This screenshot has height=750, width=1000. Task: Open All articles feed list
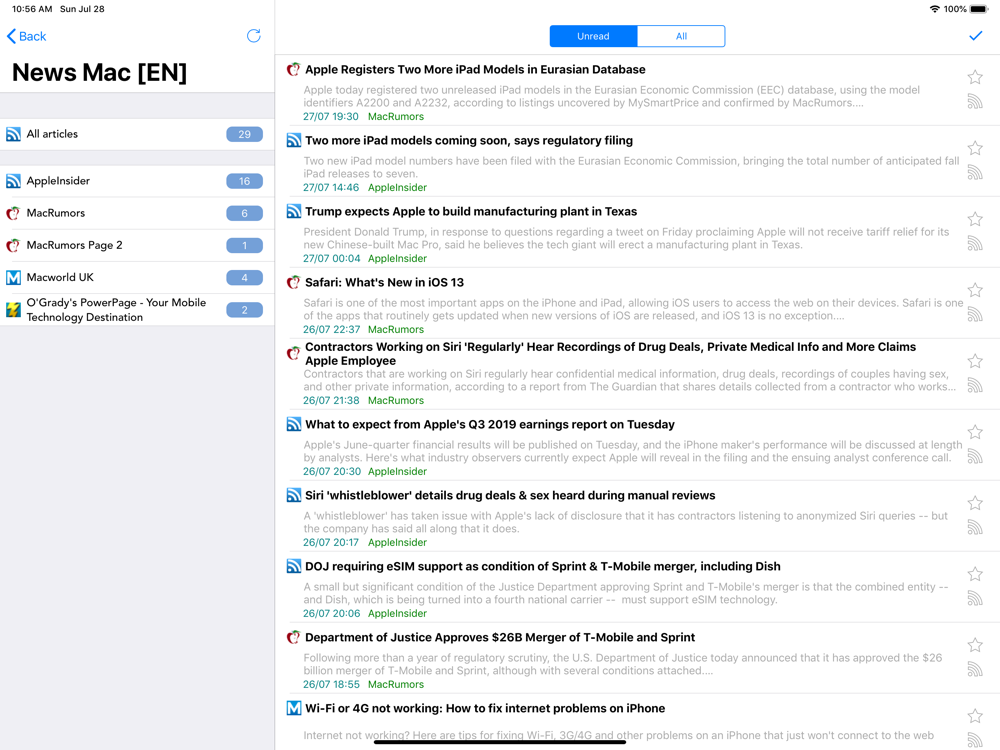pyautogui.click(x=137, y=134)
